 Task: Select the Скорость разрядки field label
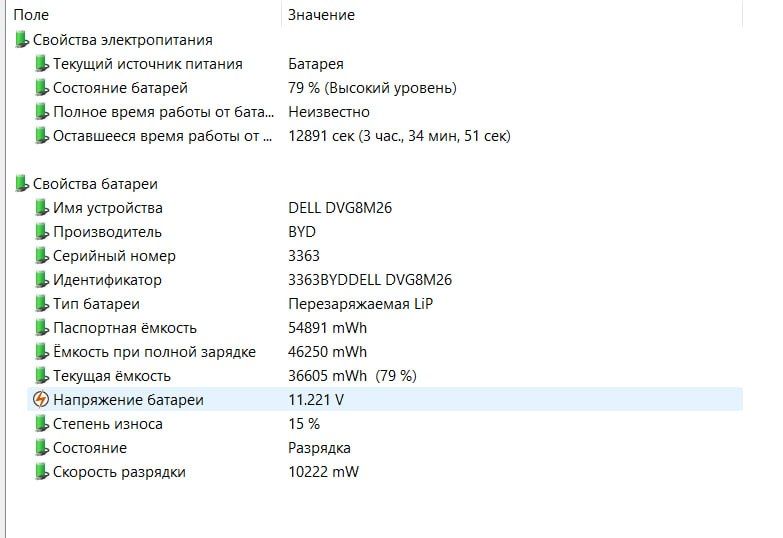119,472
